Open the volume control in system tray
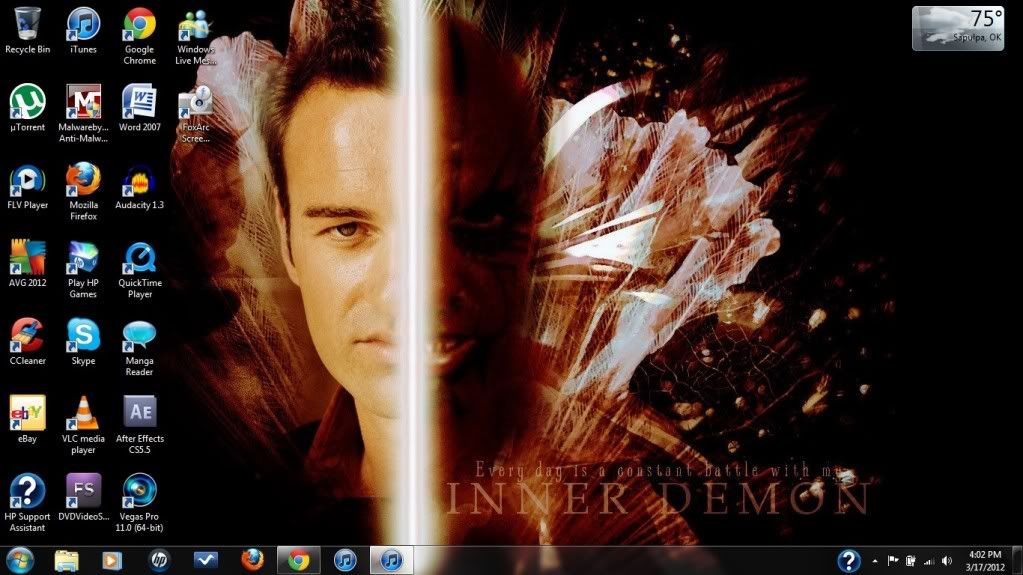The height and width of the screenshot is (575, 1023). pos(947,561)
